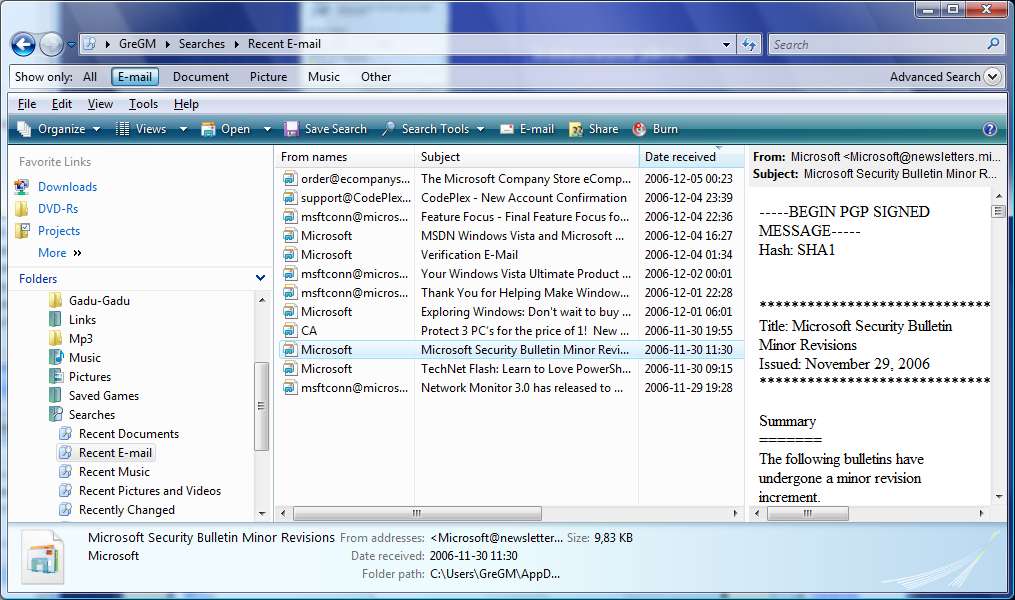1015x600 pixels.
Task: Collapse the Folders pane chevron
Action: click(260, 278)
